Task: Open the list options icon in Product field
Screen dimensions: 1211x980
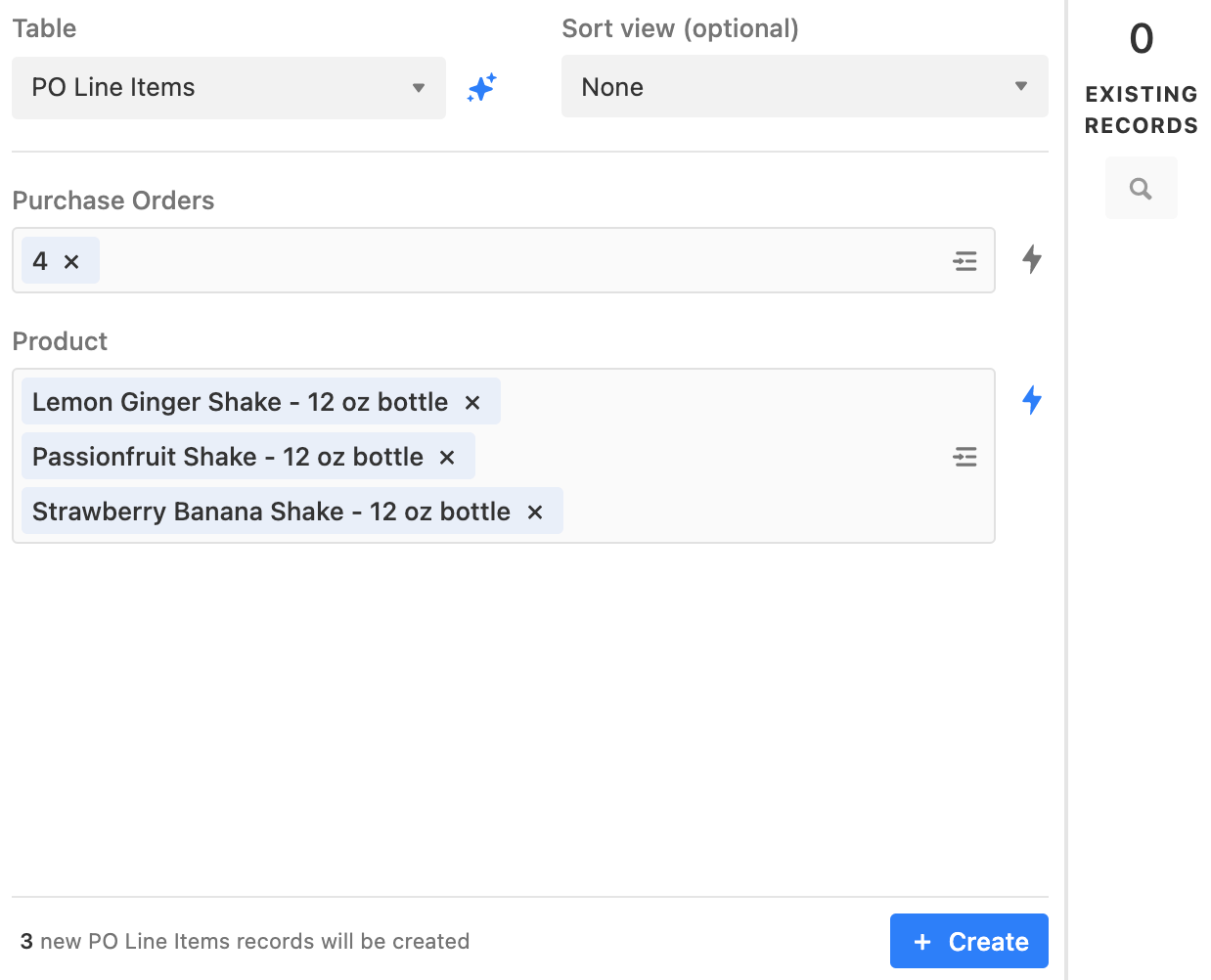Action: pyautogui.click(x=964, y=457)
